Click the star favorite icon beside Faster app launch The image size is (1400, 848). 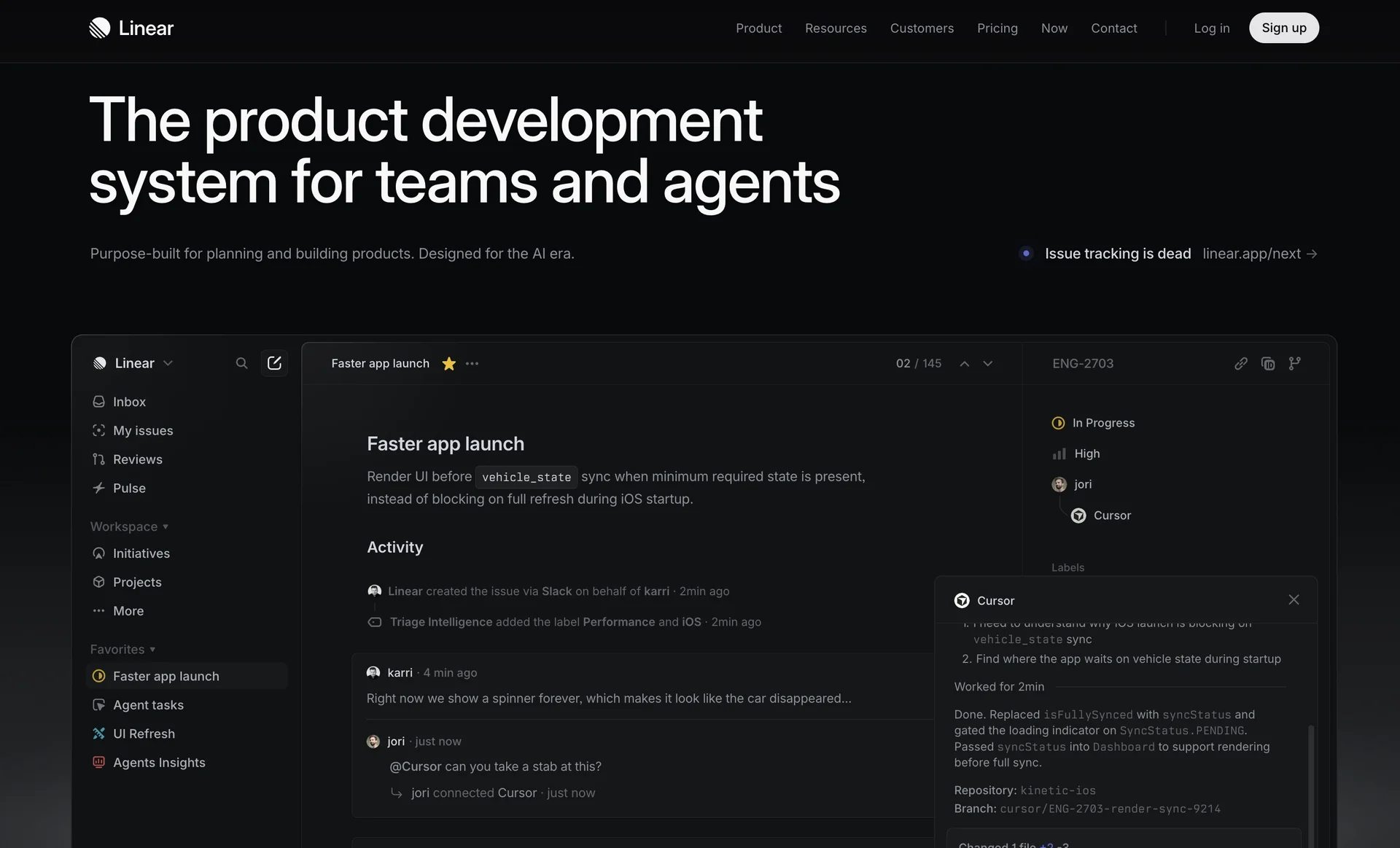(x=448, y=363)
